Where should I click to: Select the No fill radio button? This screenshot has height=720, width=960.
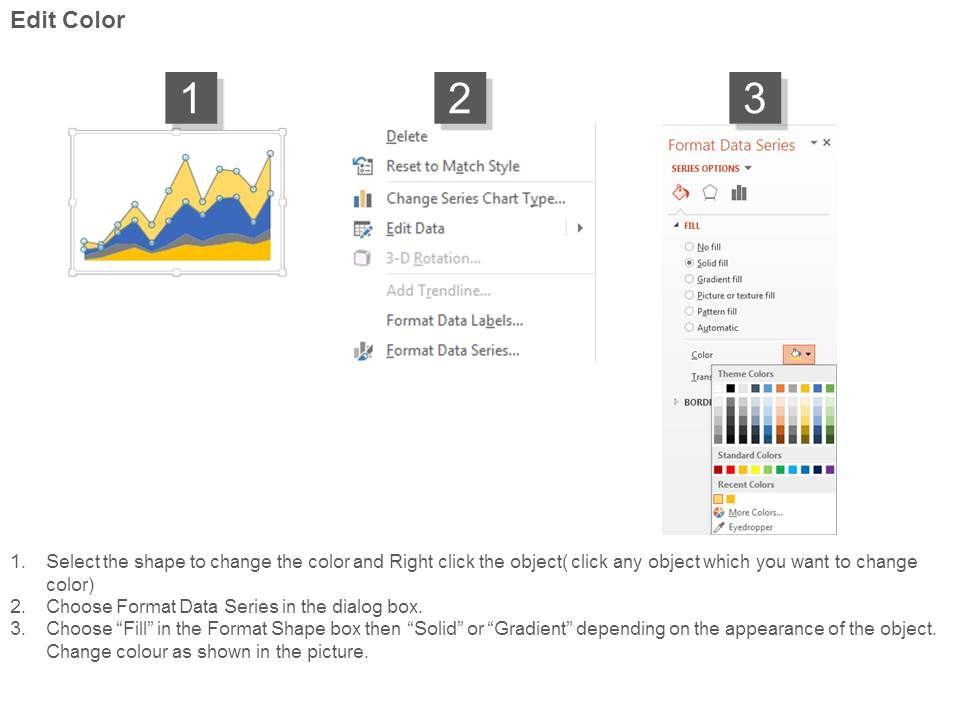689,247
